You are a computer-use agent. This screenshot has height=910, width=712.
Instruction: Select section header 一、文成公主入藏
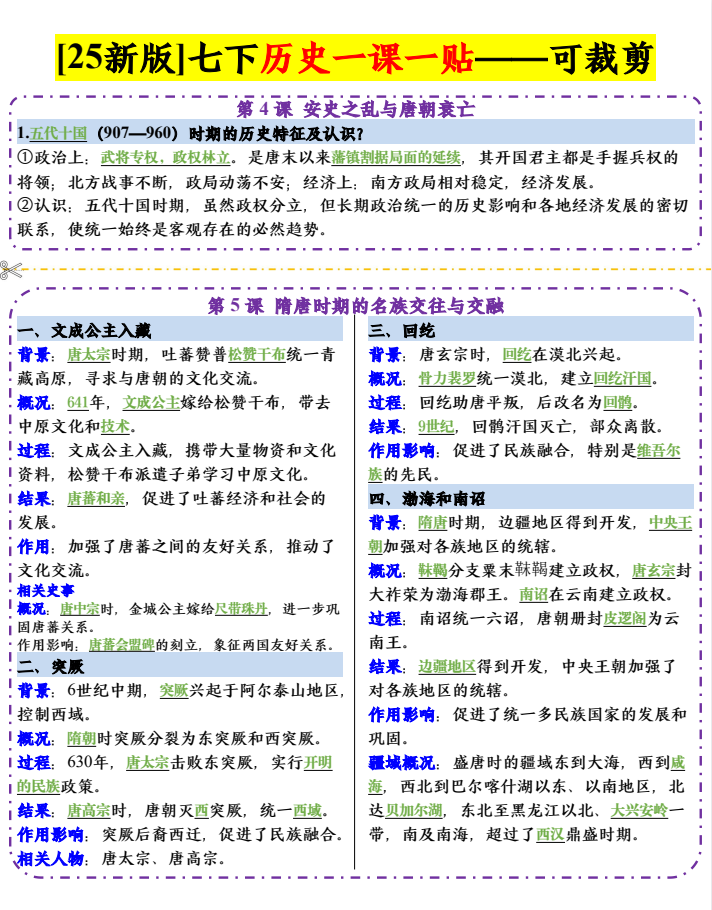(85, 330)
